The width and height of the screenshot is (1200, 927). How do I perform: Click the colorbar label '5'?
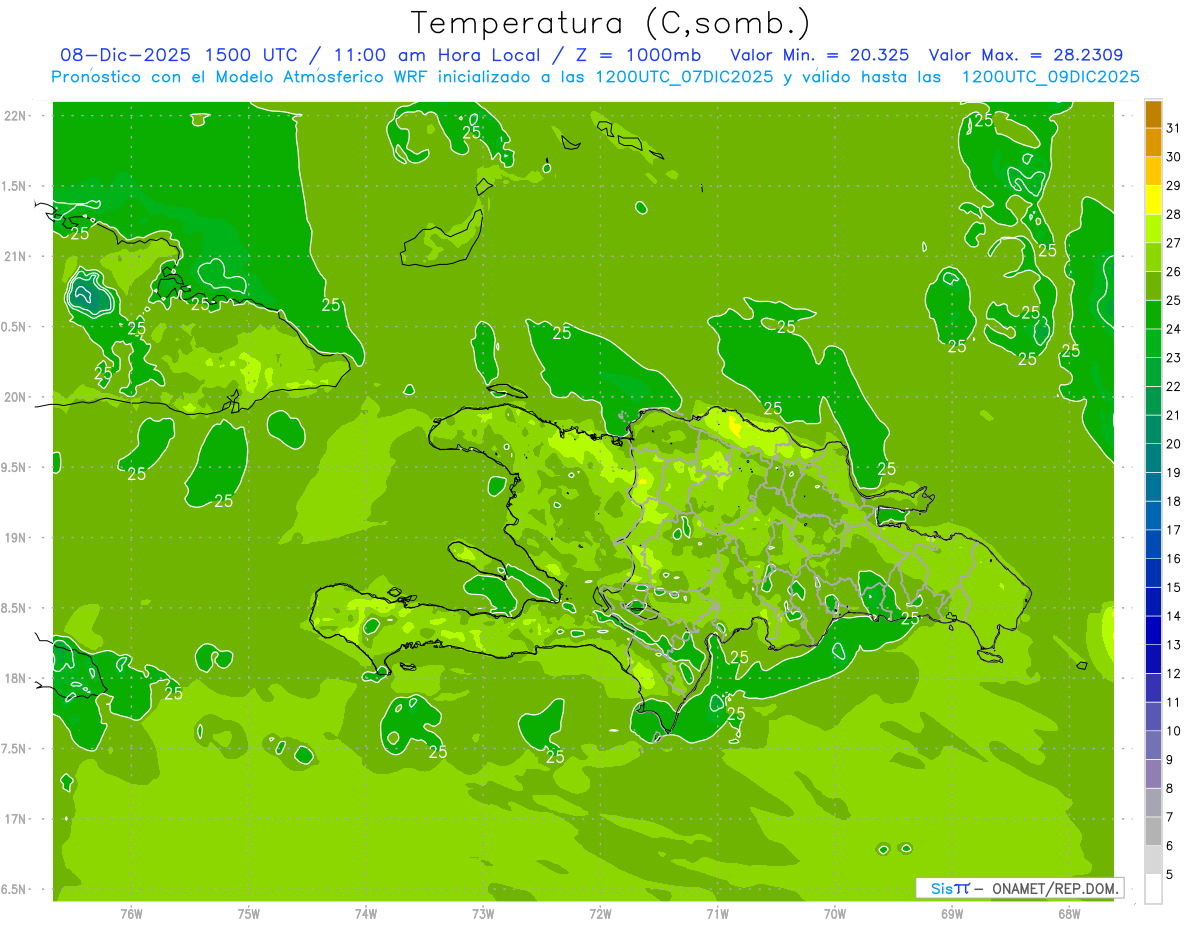coord(1170,874)
